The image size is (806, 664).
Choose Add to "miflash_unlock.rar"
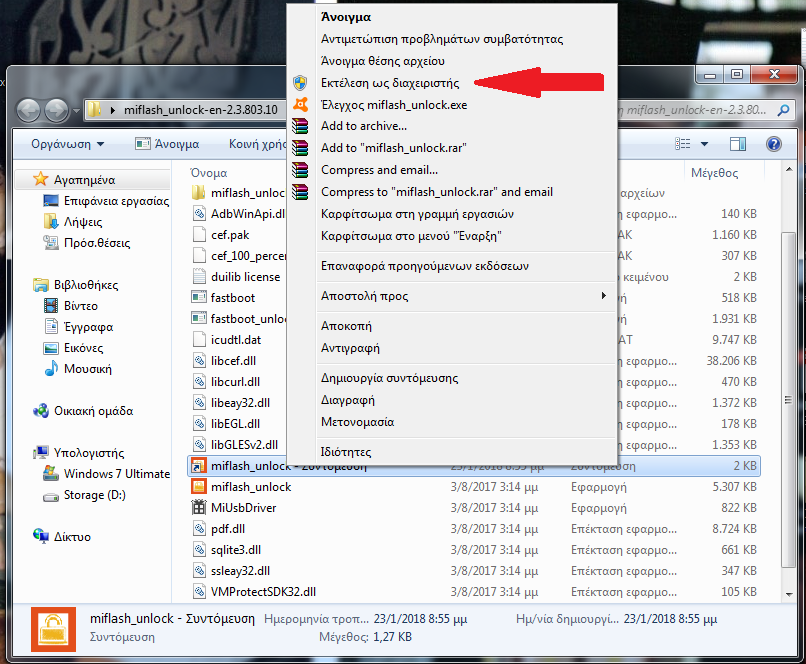(x=394, y=148)
